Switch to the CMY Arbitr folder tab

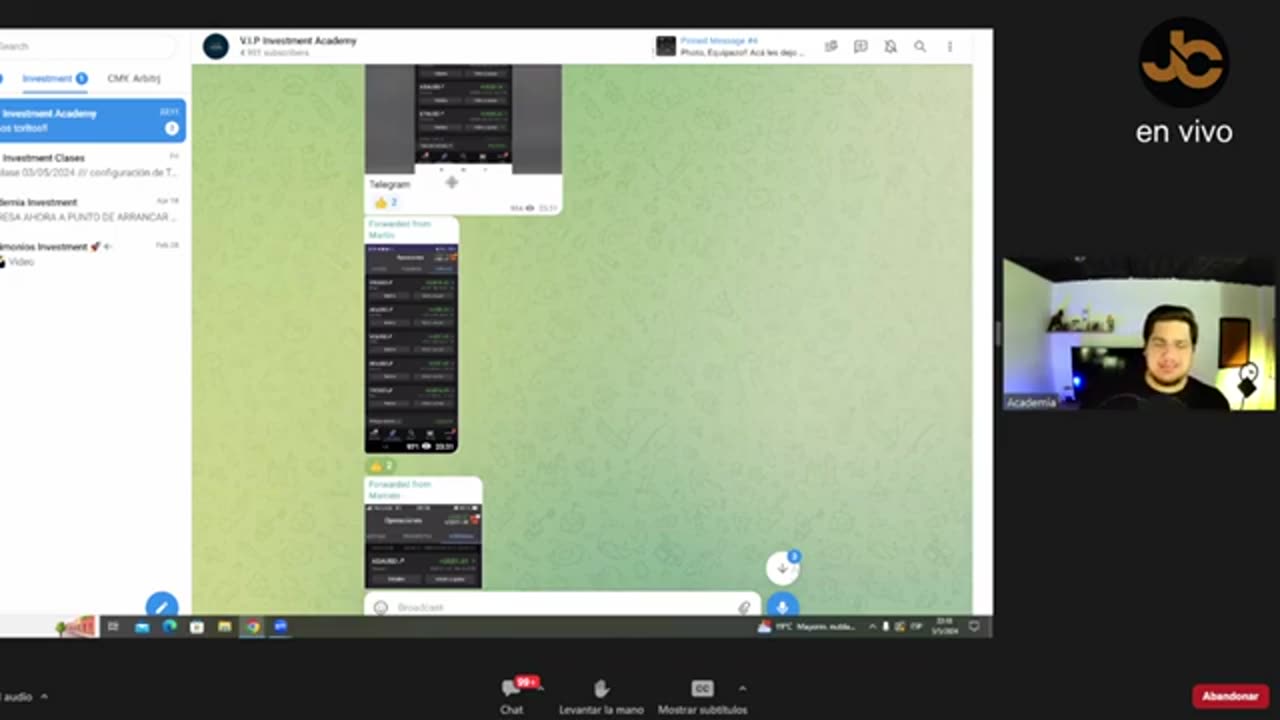133,78
